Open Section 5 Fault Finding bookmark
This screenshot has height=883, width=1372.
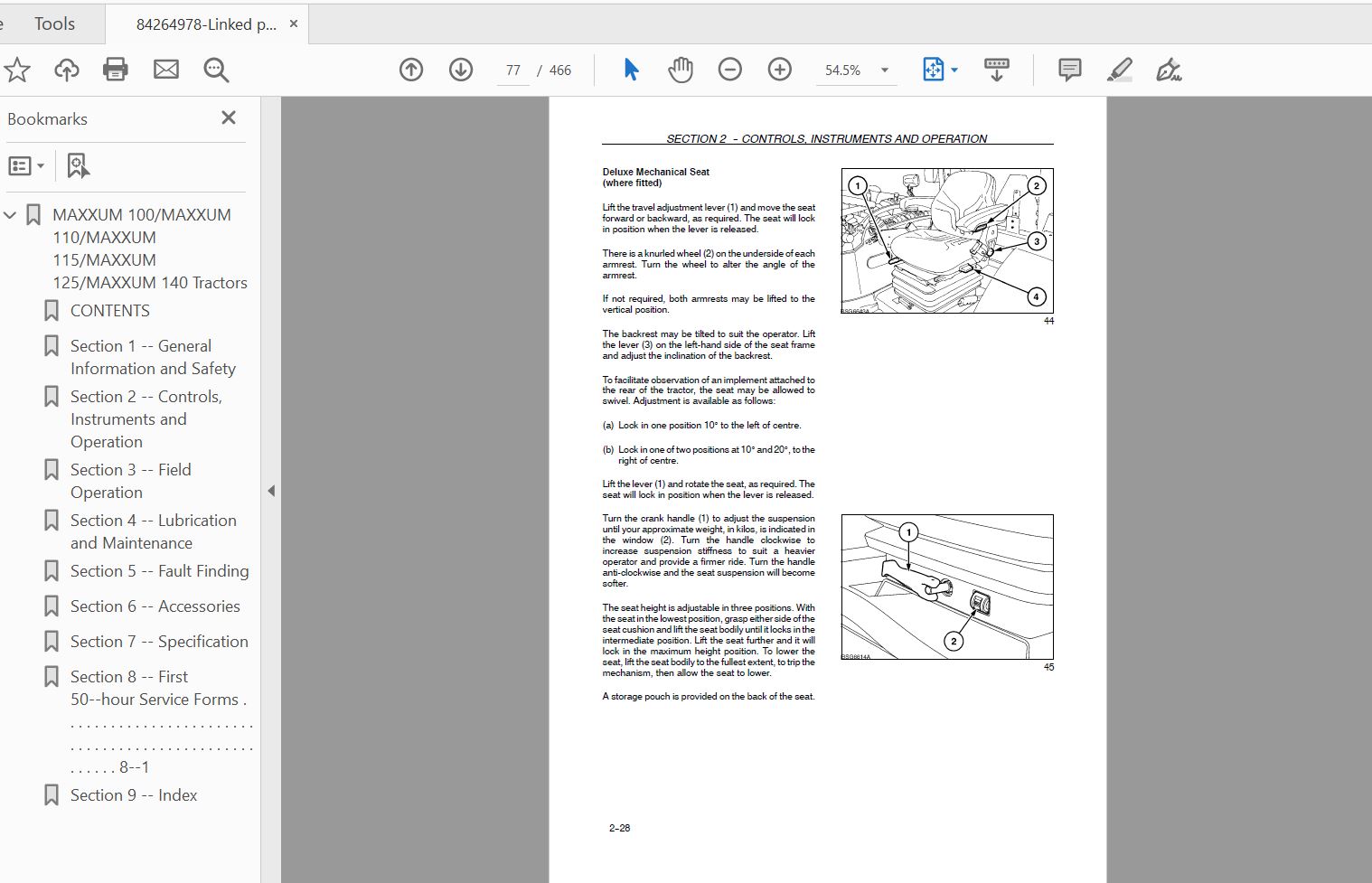tap(160, 571)
